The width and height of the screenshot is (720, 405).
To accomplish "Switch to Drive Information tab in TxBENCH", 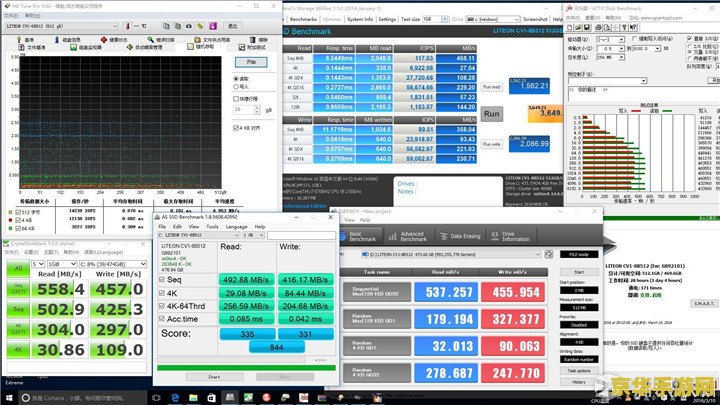I will click(x=510, y=236).
